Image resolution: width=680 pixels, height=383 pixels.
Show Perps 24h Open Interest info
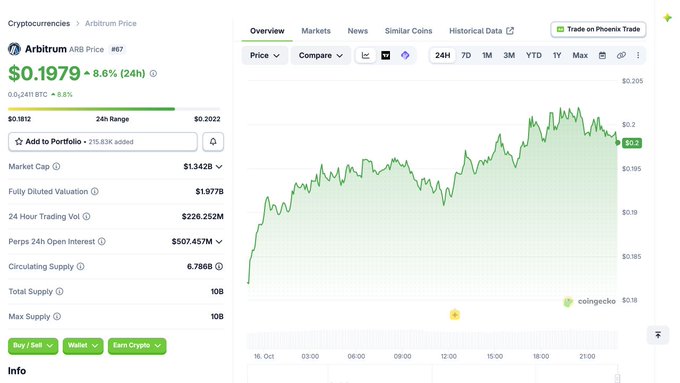[x=101, y=242]
